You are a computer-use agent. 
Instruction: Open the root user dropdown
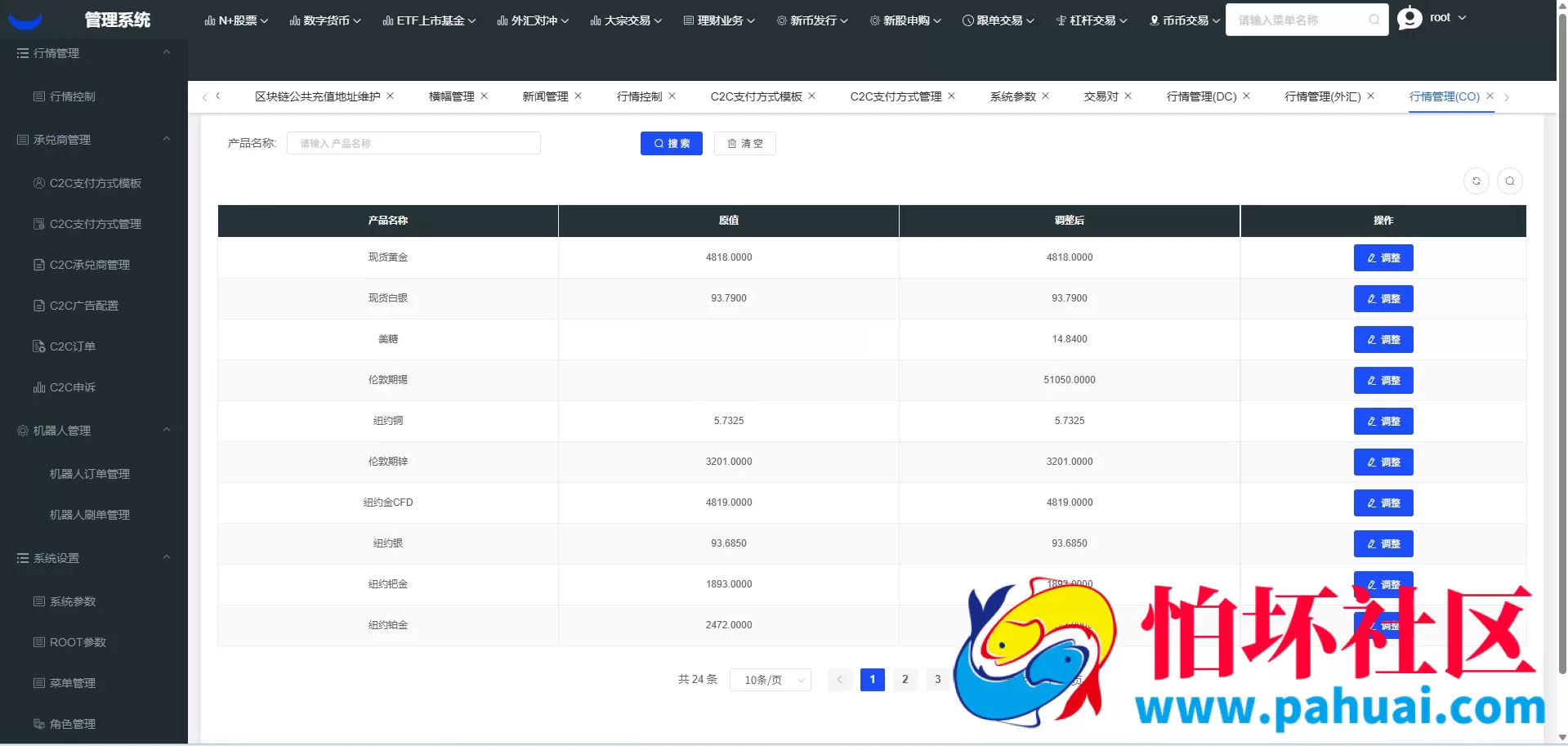click(1448, 17)
